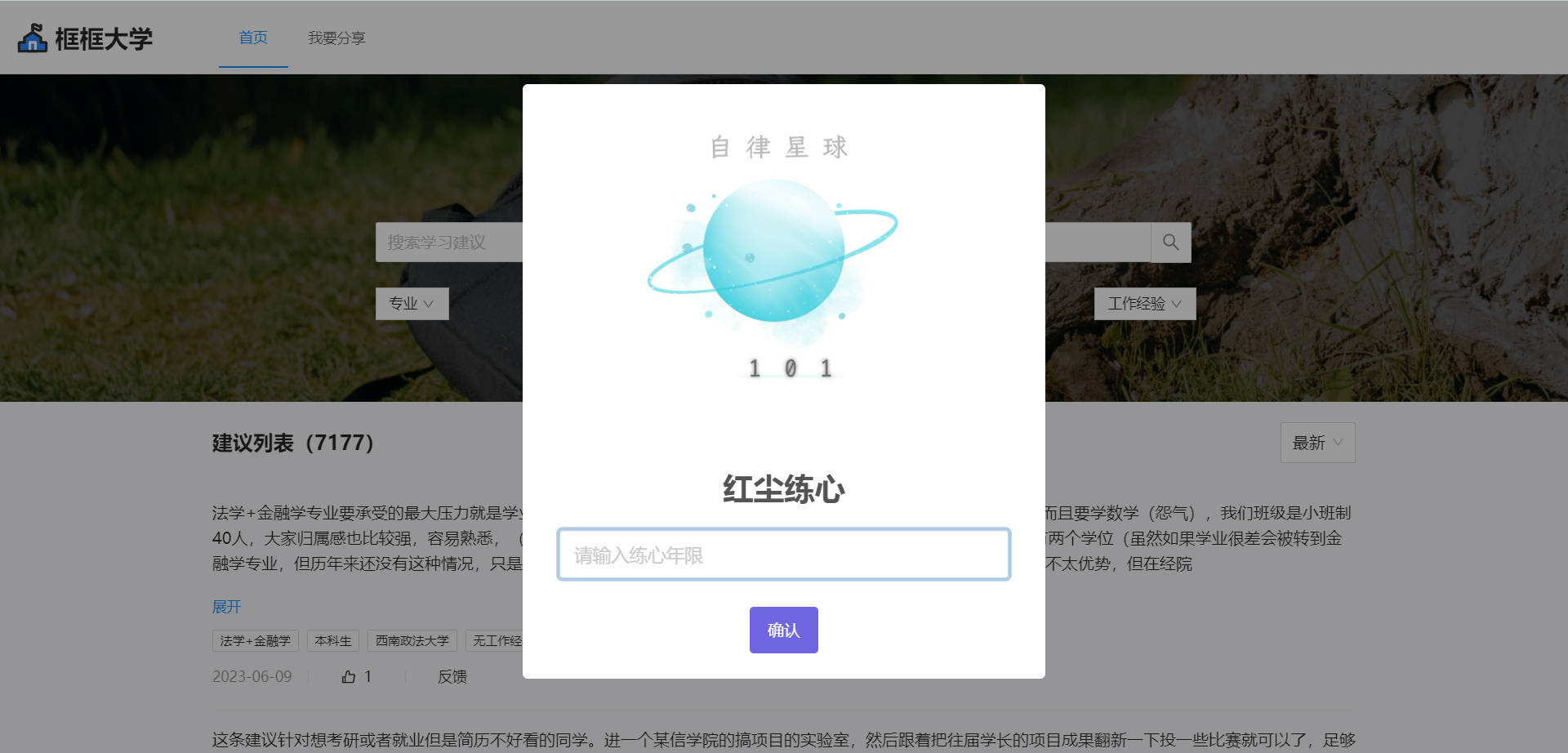The image size is (1568, 753).
Task: Switch to the 首页 tab
Action: pos(253,38)
